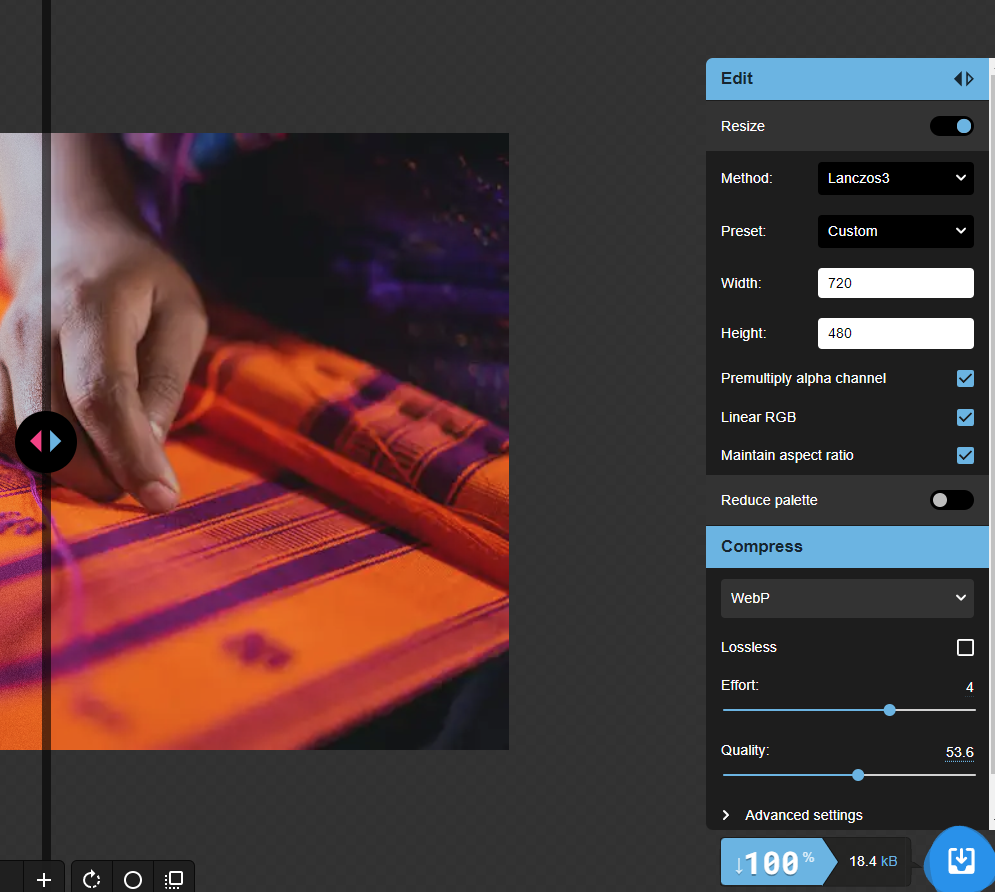Viewport: 995px width, 892px height.
Task: Open the Preset dropdown set to Custom
Action: click(895, 231)
